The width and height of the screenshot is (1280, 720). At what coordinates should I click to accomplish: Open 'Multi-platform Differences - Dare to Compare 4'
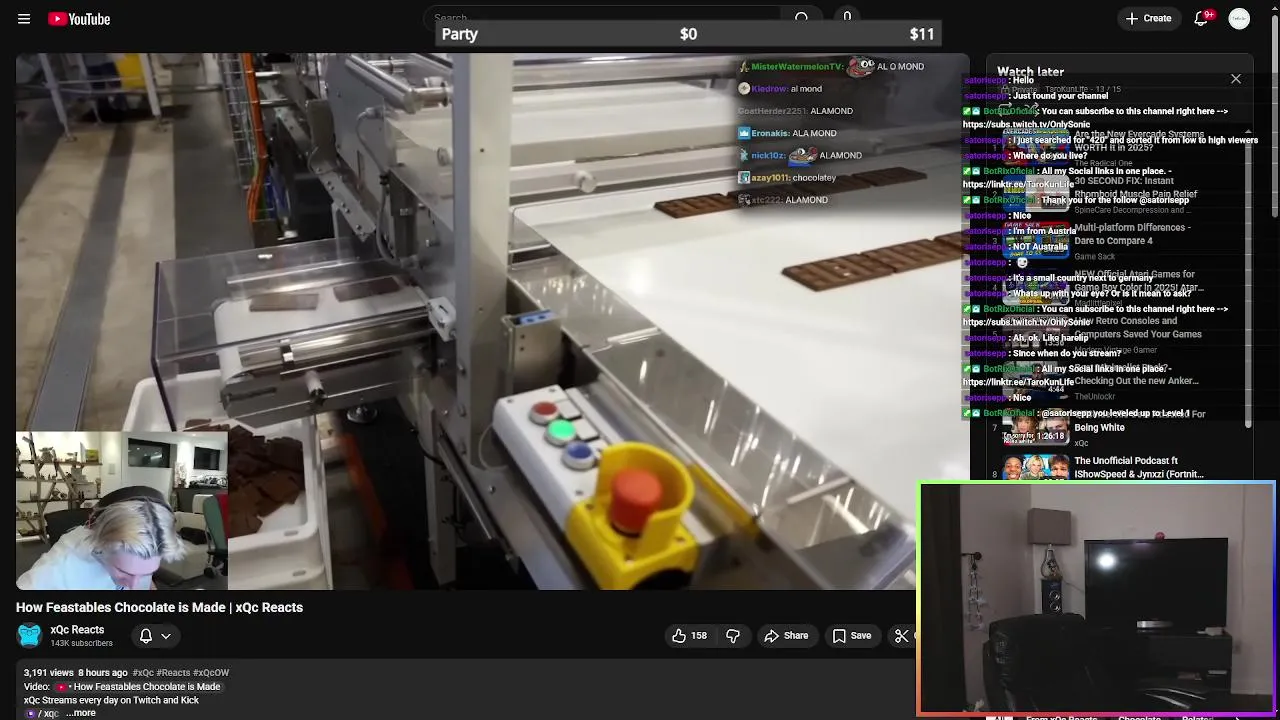(1132, 234)
